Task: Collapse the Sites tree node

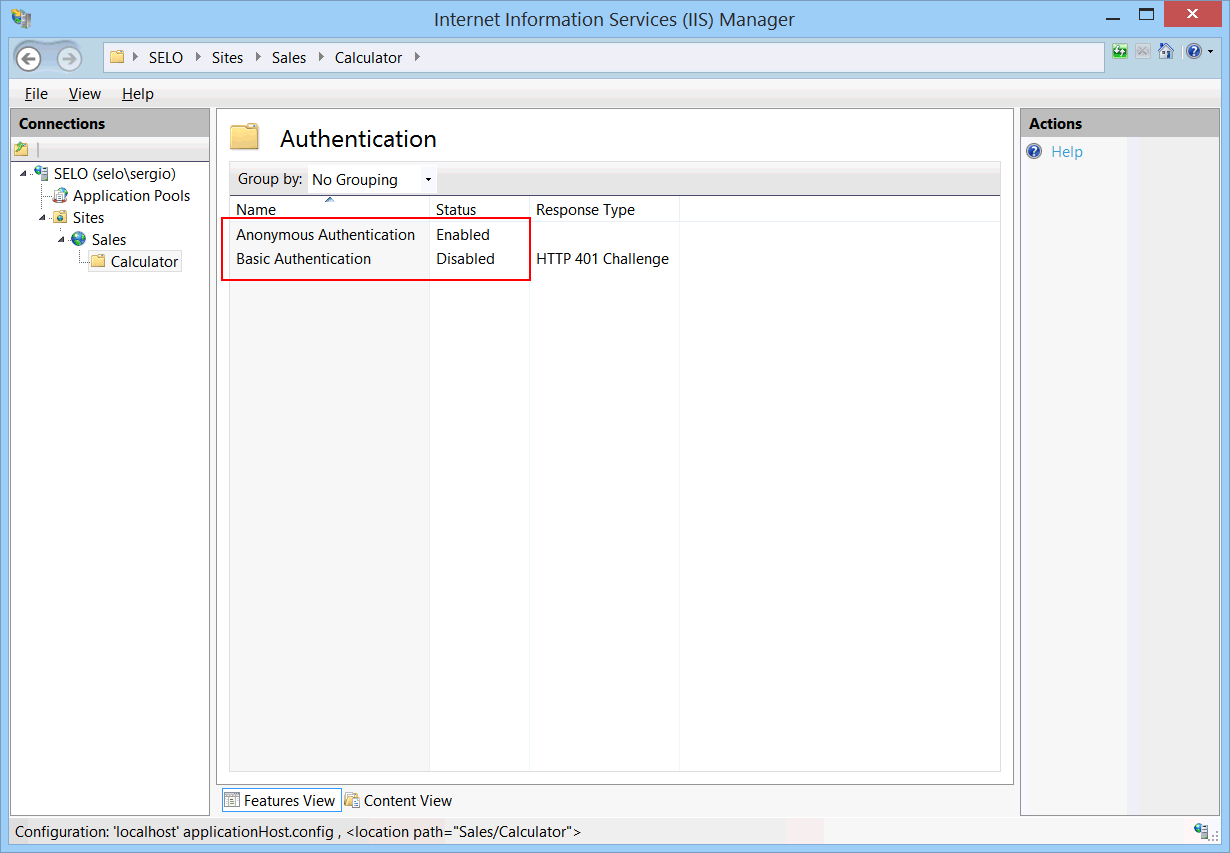Action: click(42, 218)
